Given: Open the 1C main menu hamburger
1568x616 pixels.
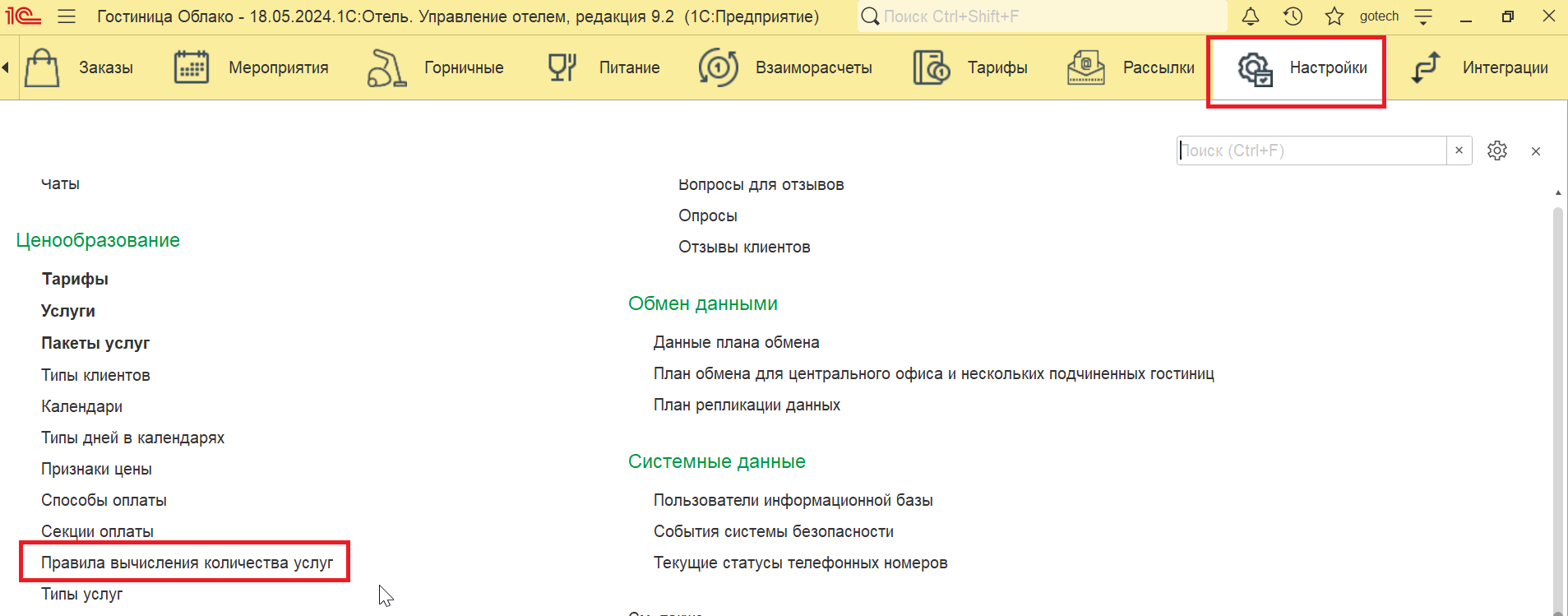Looking at the screenshot, I should pos(67,16).
